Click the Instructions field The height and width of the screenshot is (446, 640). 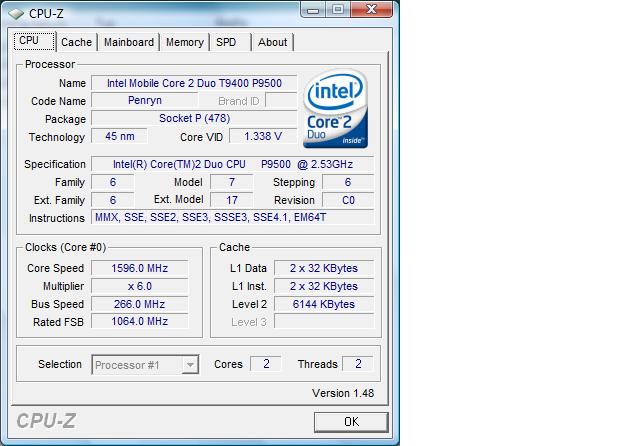click(233, 217)
